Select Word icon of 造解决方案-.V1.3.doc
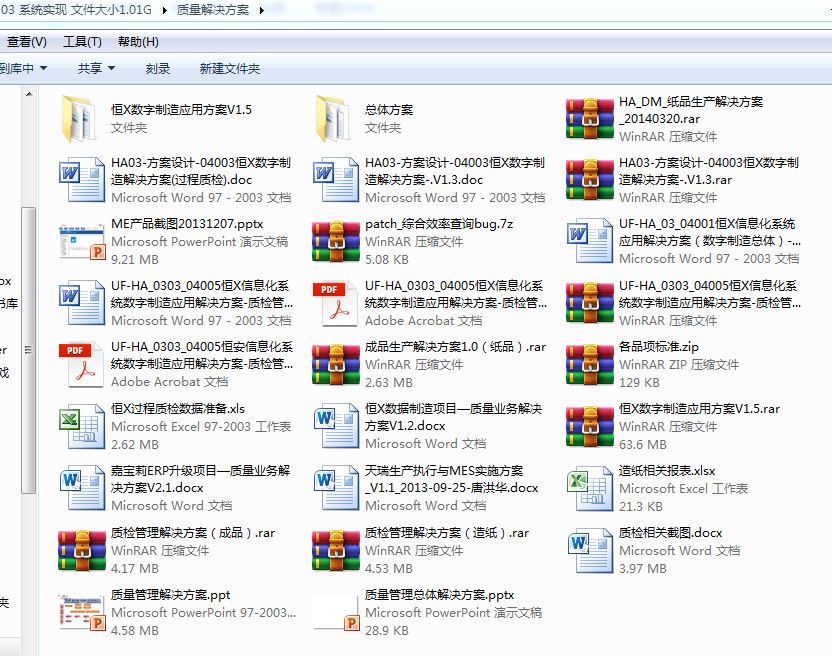832x656 pixels. pyautogui.click(x=335, y=180)
